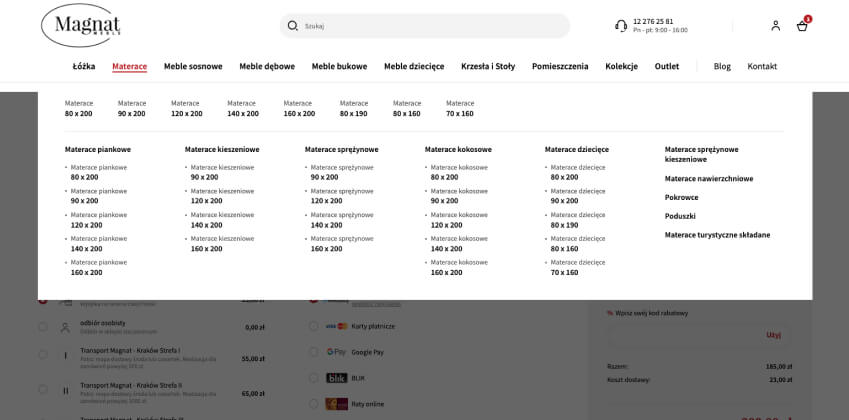This screenshot has width=849, height=420.
Task: Select Transport Magnat Kraków Strefa I option
Action: (x=43, y=355)
